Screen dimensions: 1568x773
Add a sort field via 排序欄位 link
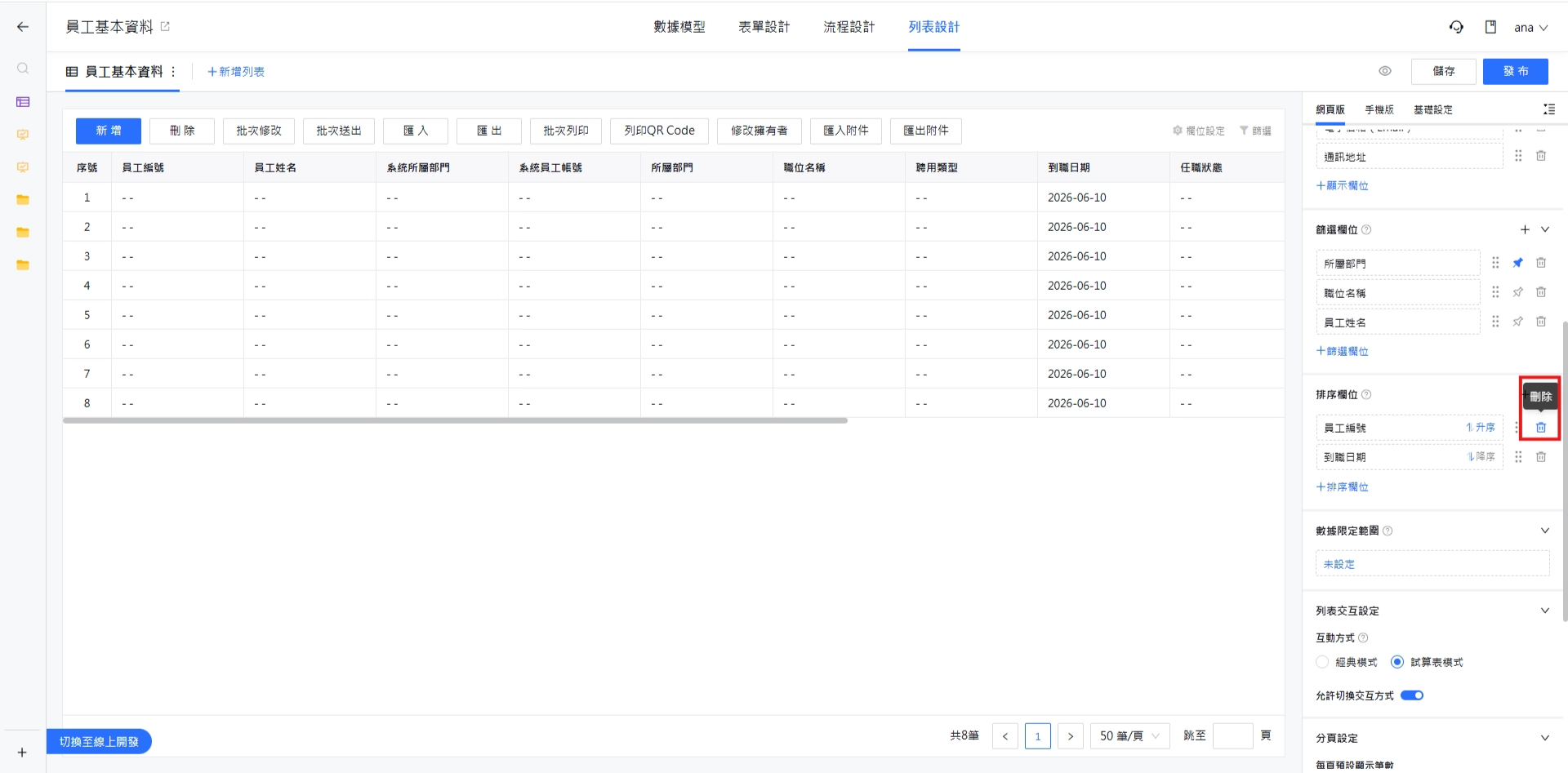point(1343,486)
